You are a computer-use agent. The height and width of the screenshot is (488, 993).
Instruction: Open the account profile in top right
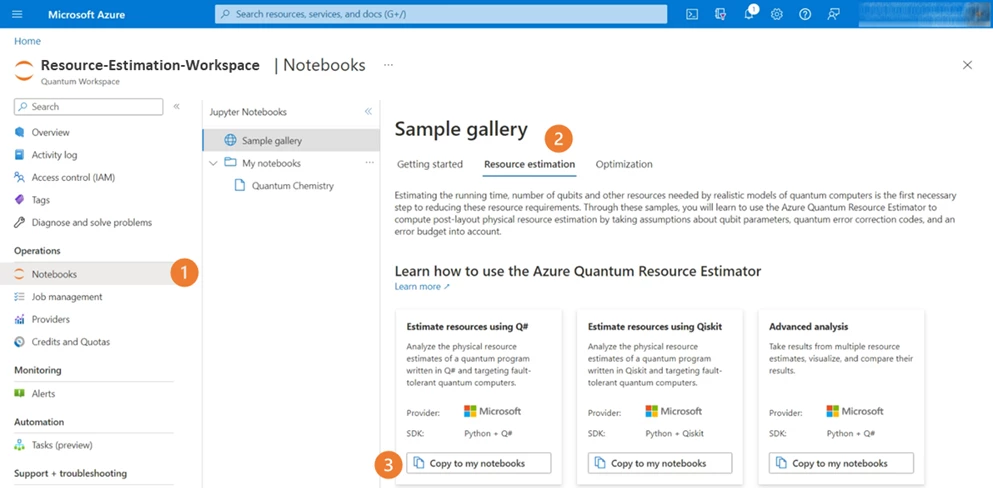pos(925,14)
